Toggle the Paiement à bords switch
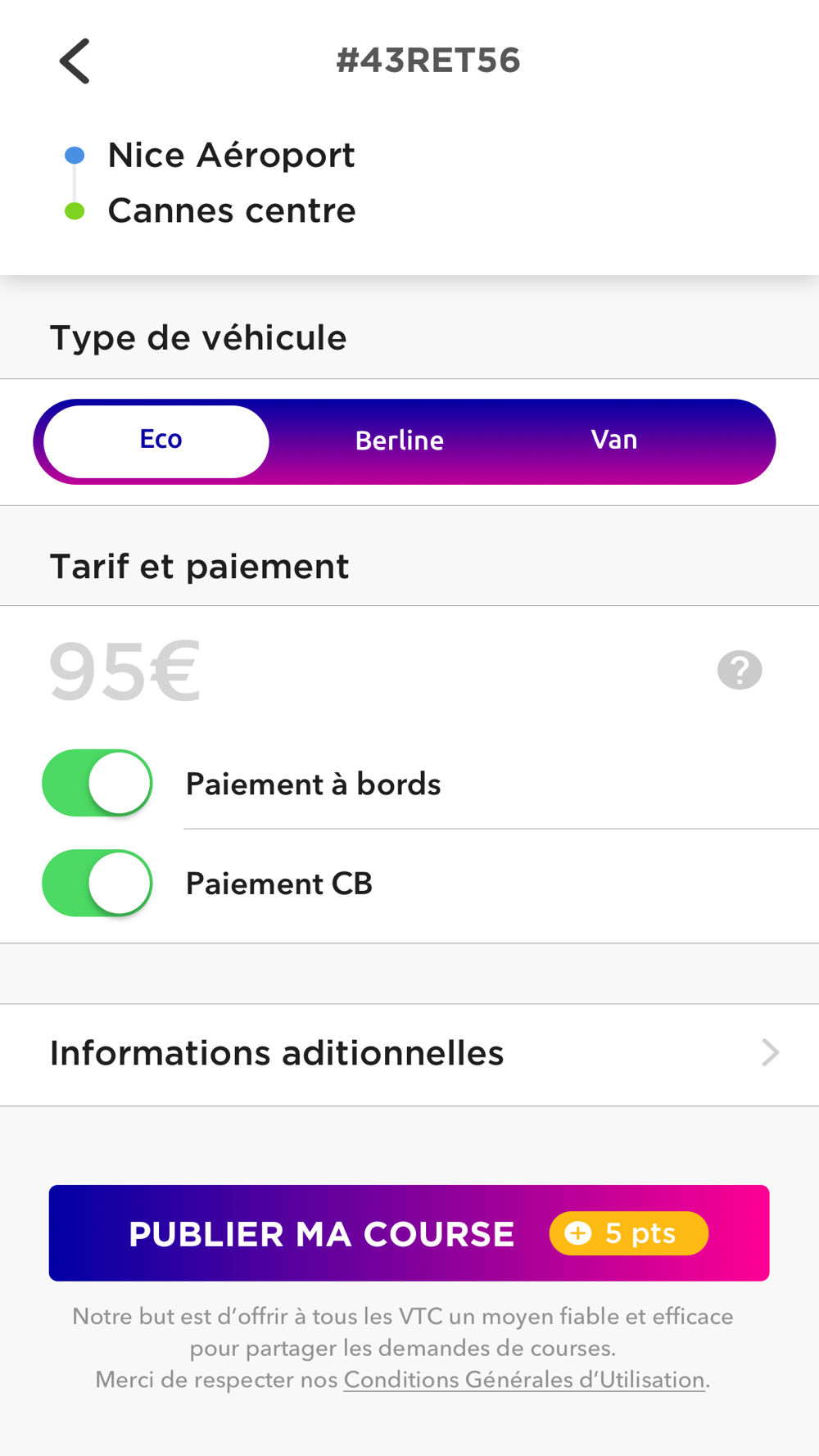Image resolution: width=819 pixels, height=1456 pixels. (97, 784)
